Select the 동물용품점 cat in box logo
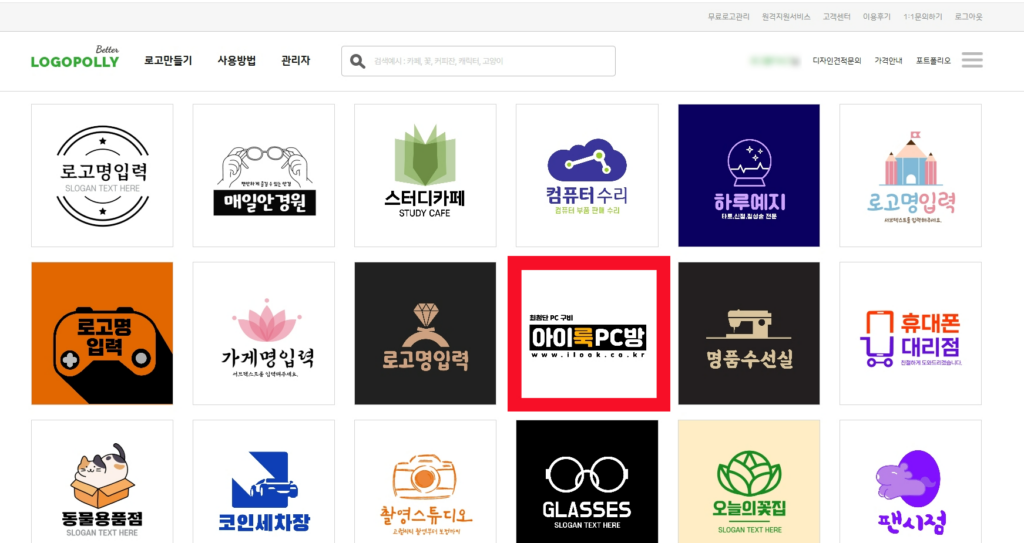 pyautogui.click(x=103, y=482)
